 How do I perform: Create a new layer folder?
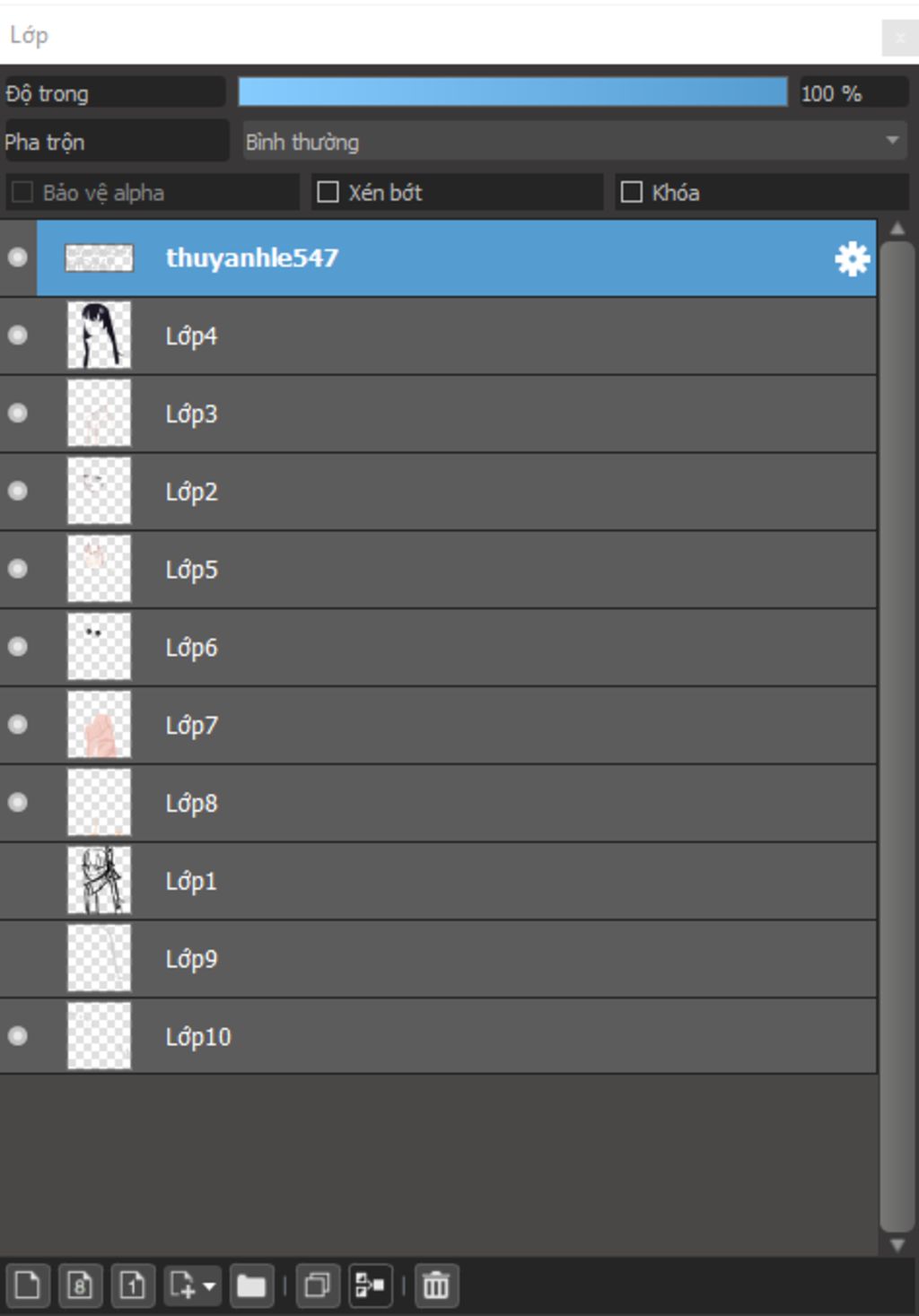pos(251,1285)
